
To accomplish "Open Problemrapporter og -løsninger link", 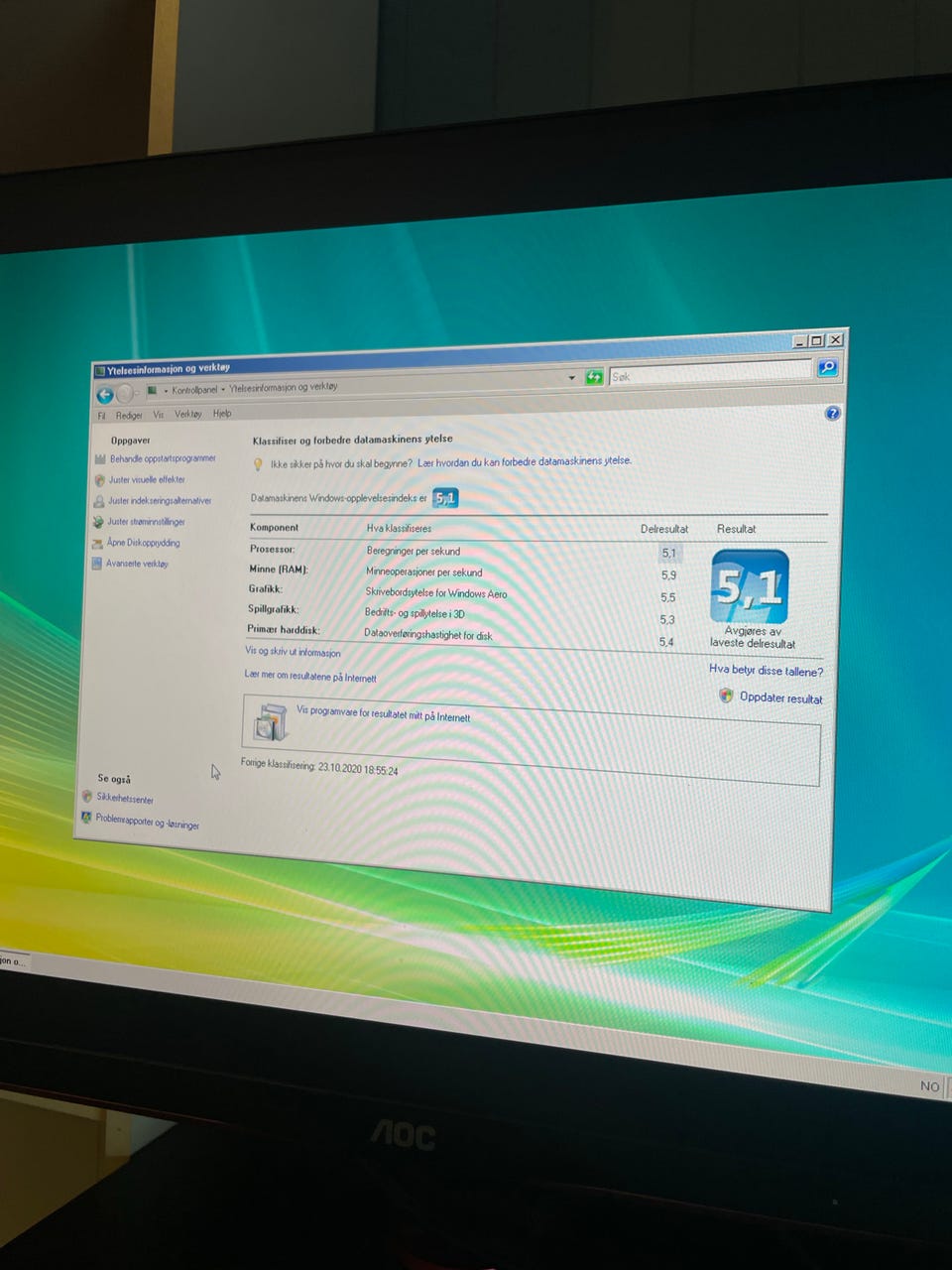I will (x=147, y=822).
